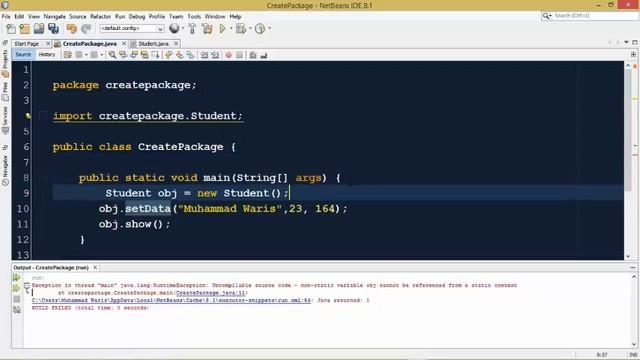Click Shift Line Left icon

click(204, 55)
